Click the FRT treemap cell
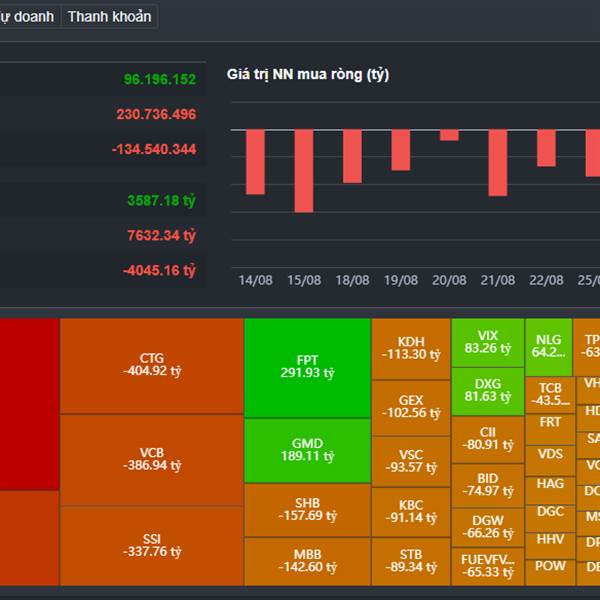Screen dimensions: 600x600 (x=550, y=429)
